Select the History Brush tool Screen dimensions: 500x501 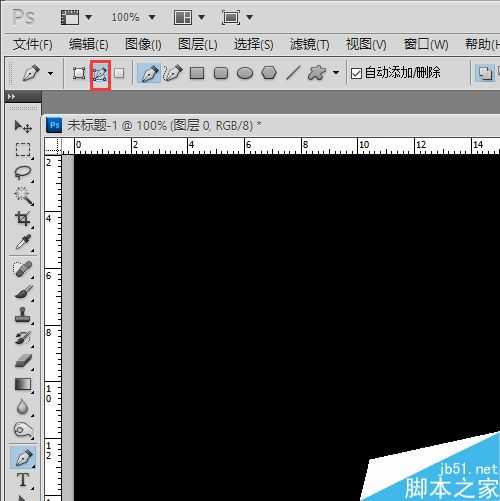coord(23,338)
